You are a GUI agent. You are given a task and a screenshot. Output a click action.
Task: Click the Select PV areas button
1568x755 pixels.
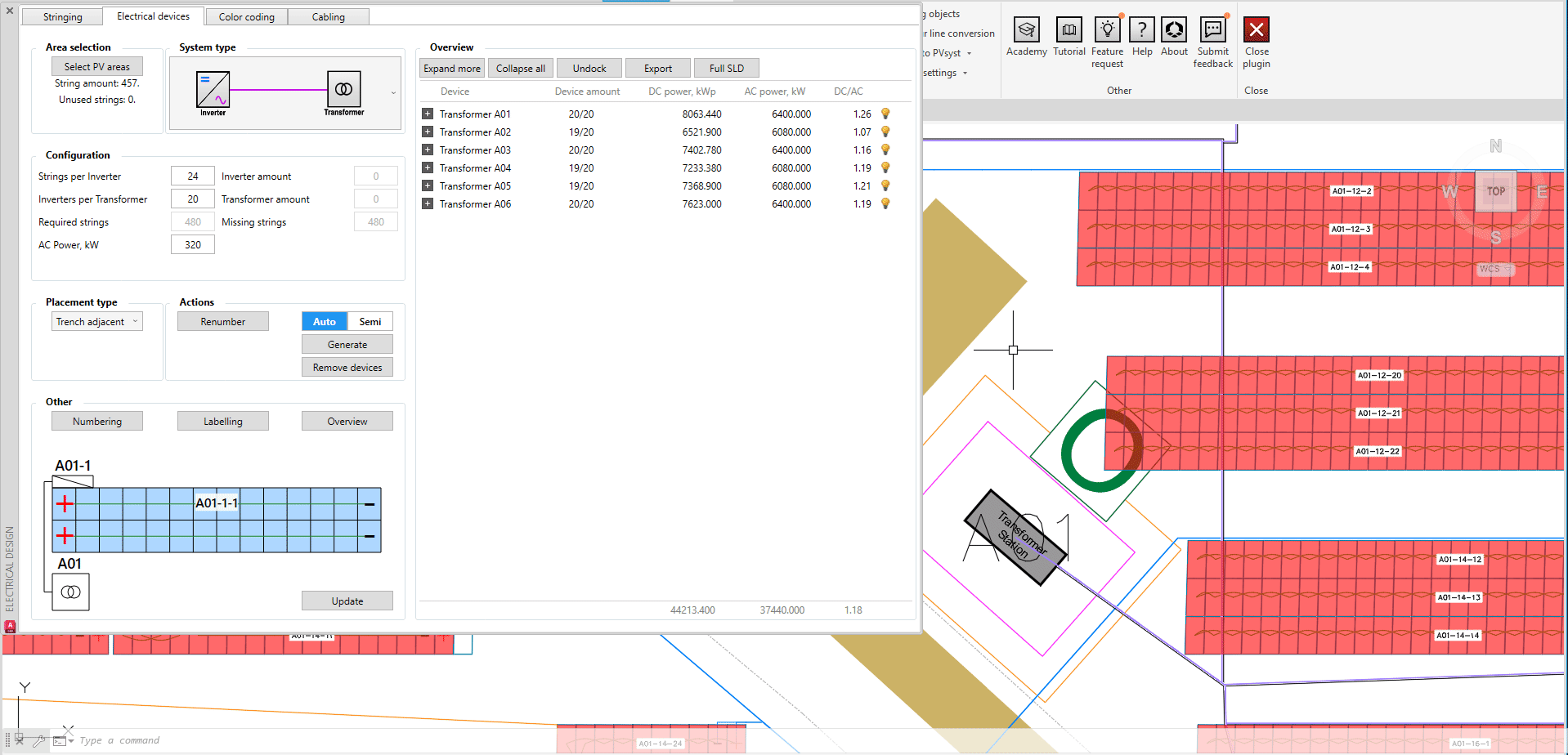[x=97, y=66]
